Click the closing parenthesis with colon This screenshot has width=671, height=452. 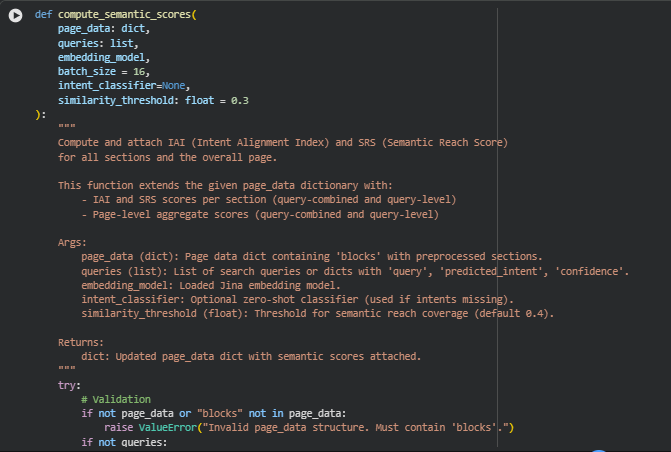[x=40, y=115]
